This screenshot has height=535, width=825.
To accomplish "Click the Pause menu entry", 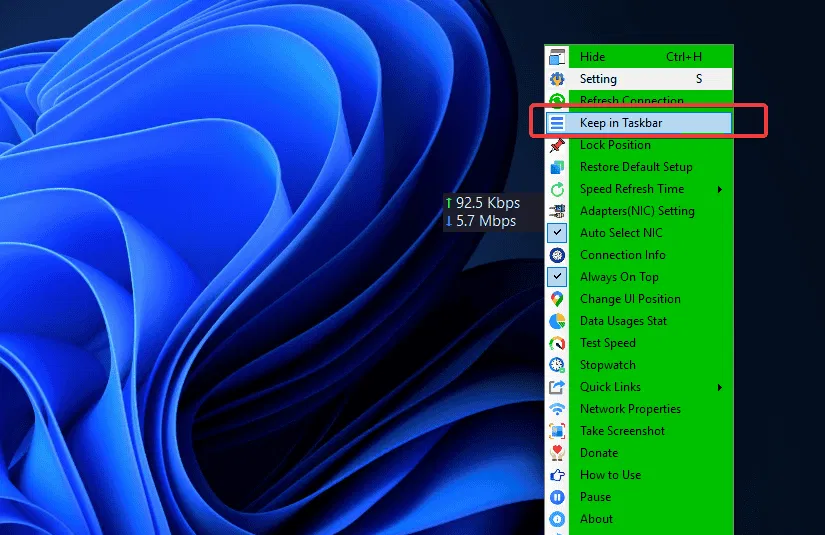I will (x=595, y=497).
